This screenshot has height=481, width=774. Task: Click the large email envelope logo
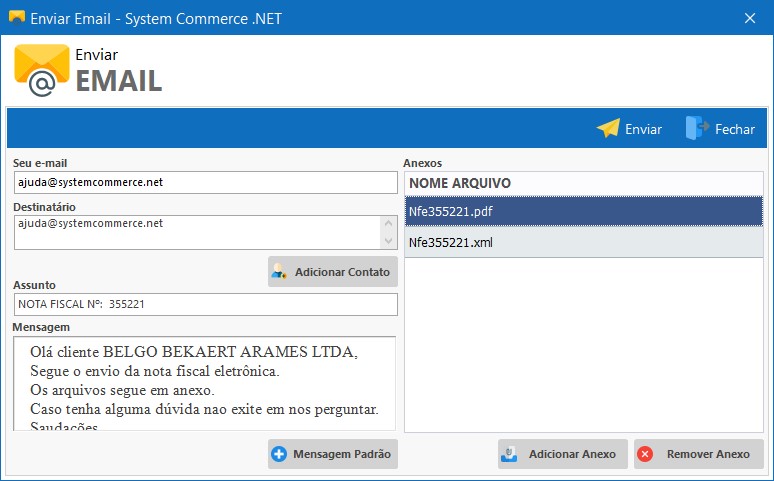42,70
